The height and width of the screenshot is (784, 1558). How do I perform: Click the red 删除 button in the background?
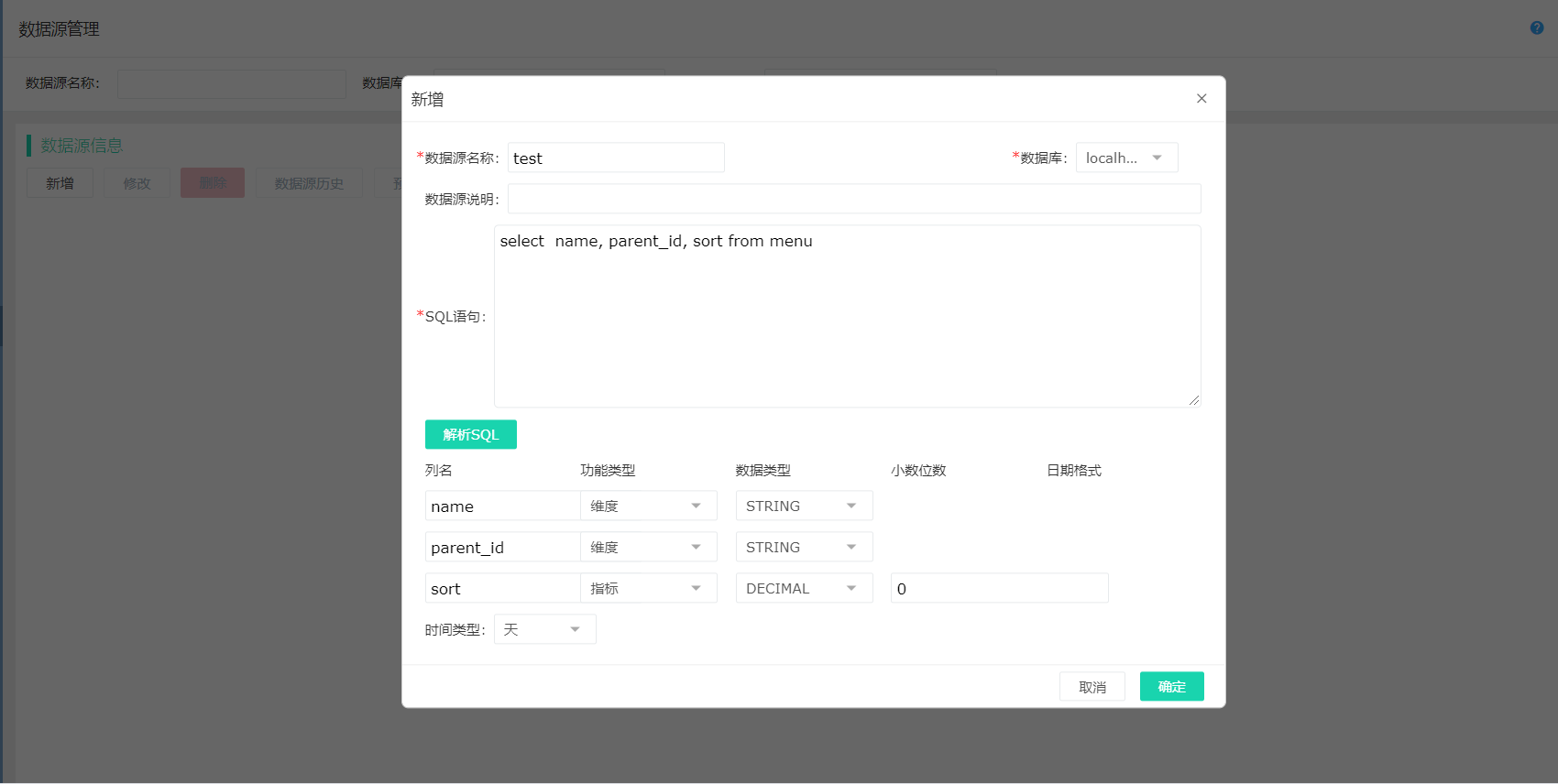click(213, 183)
